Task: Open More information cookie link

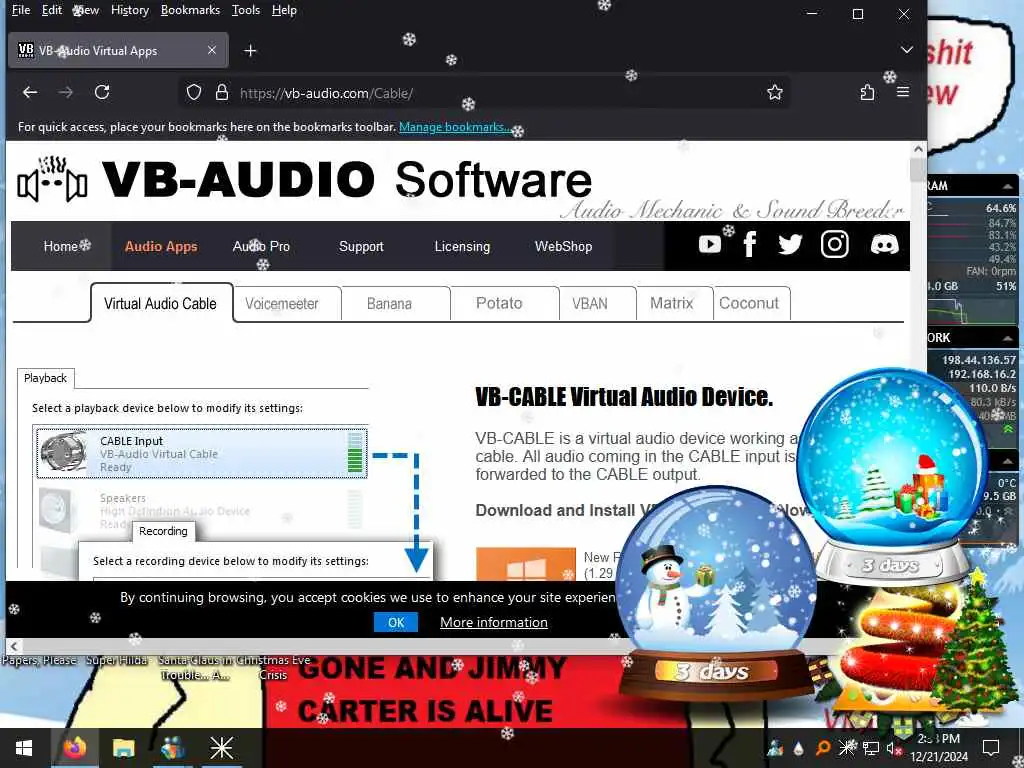Action: 494,622
